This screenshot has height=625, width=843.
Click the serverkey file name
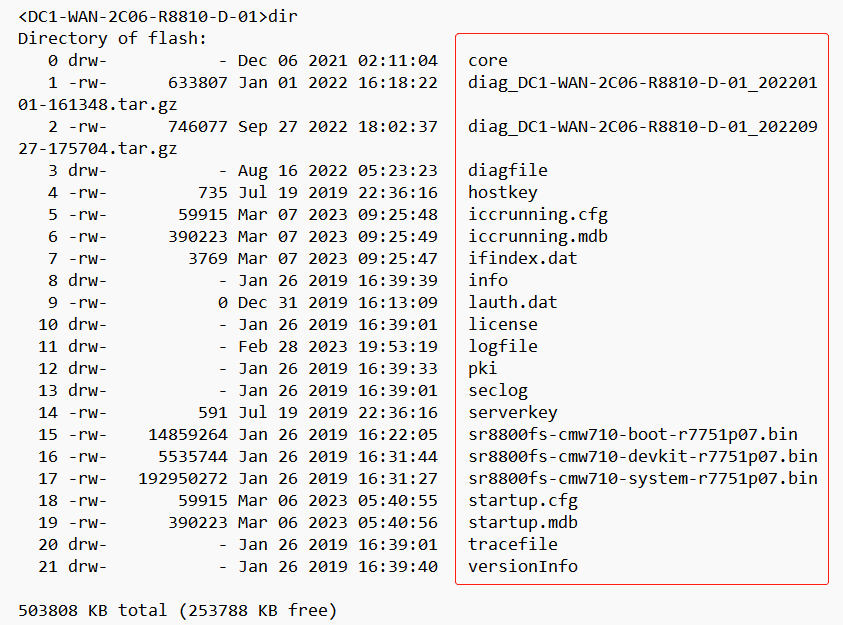512,412
